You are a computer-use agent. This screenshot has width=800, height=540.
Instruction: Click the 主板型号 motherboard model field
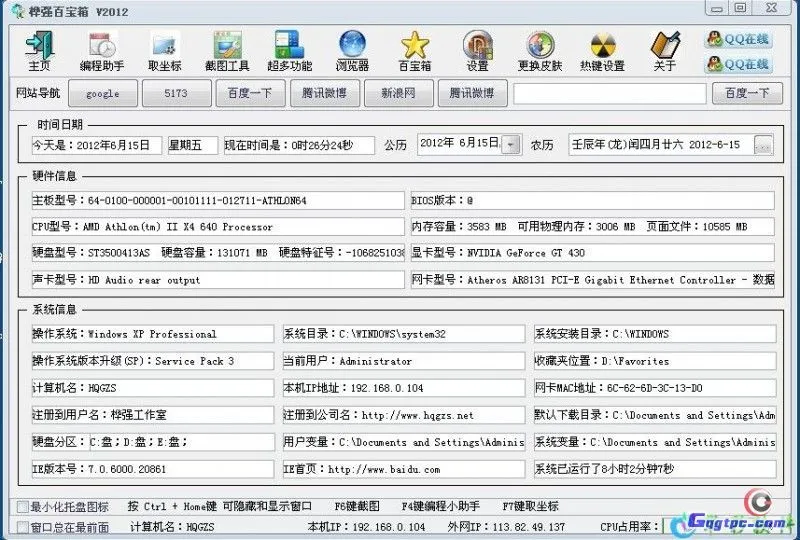click(x=218, y=200)
